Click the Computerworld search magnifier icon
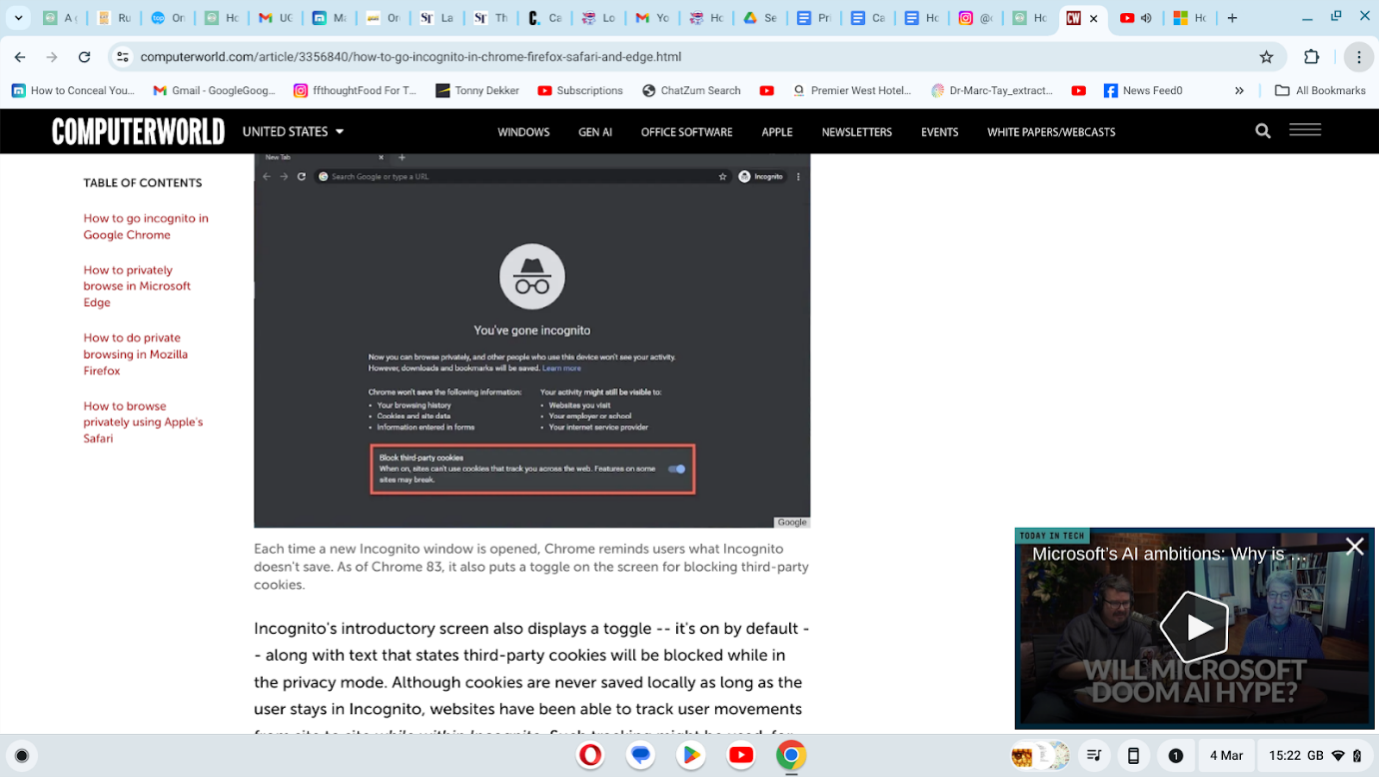 (x=1263, y=131)
